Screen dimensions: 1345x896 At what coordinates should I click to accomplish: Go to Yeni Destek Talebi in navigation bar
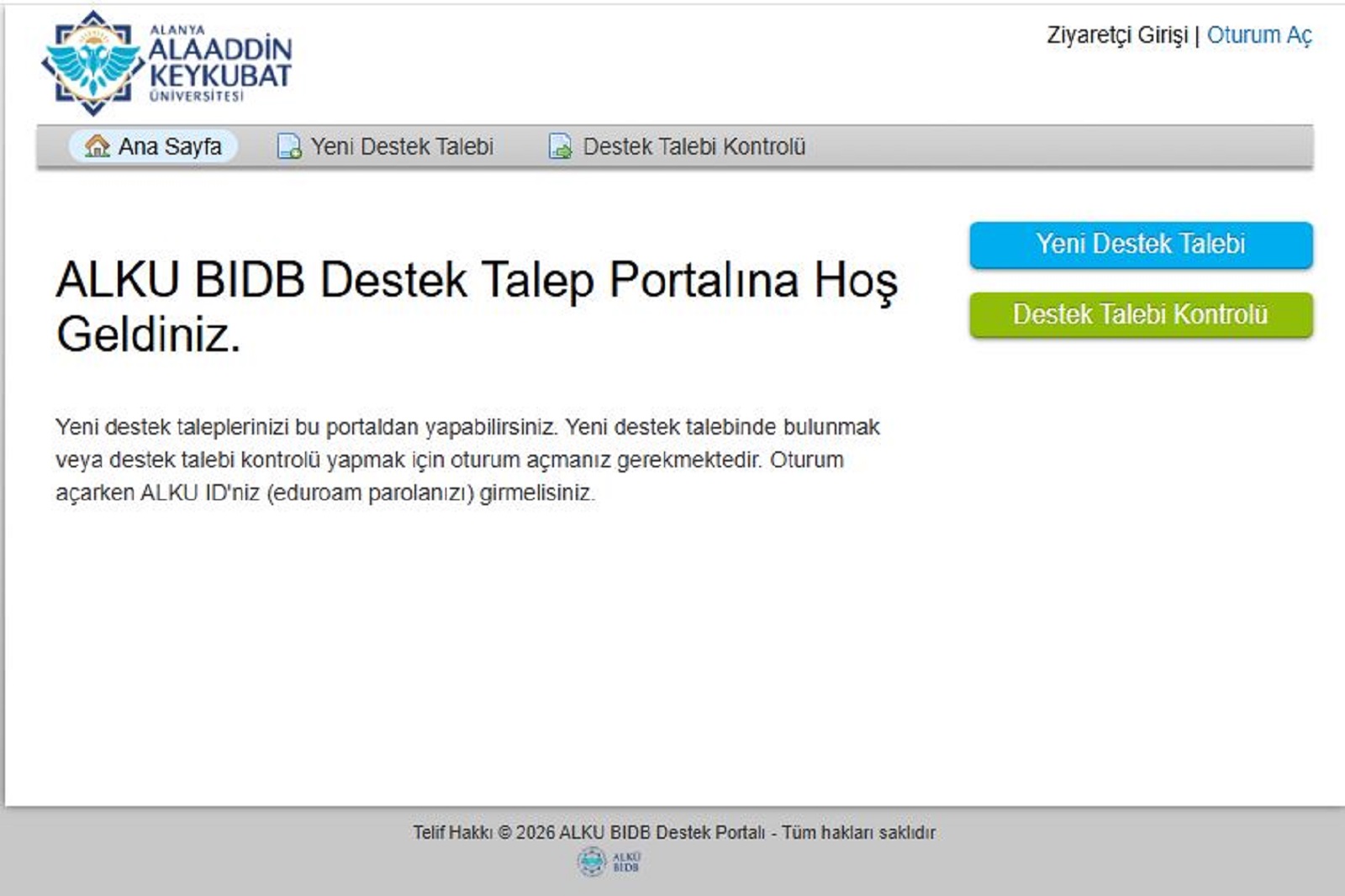[x=386, y=146]
